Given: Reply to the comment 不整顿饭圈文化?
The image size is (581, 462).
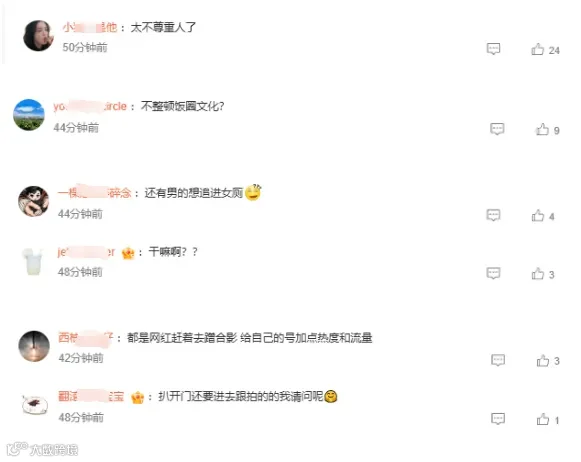Looking at the screenshot, I should point(497,129).
